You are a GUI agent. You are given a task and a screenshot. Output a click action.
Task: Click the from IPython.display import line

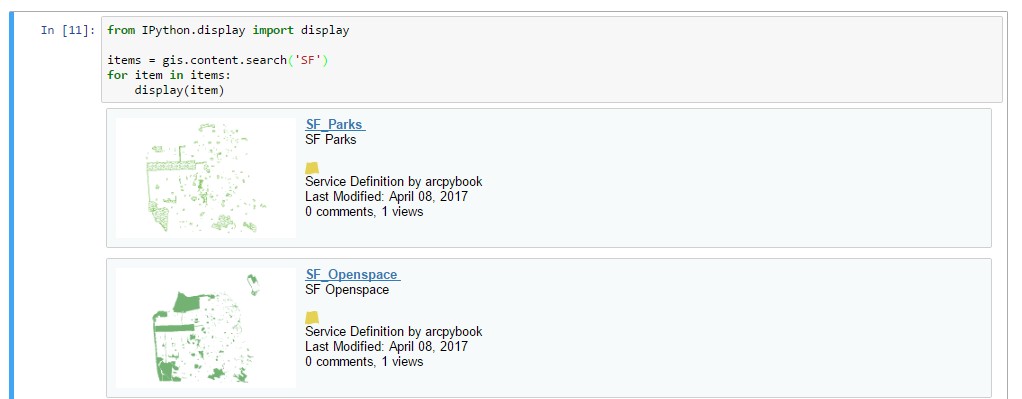[228, 30]
